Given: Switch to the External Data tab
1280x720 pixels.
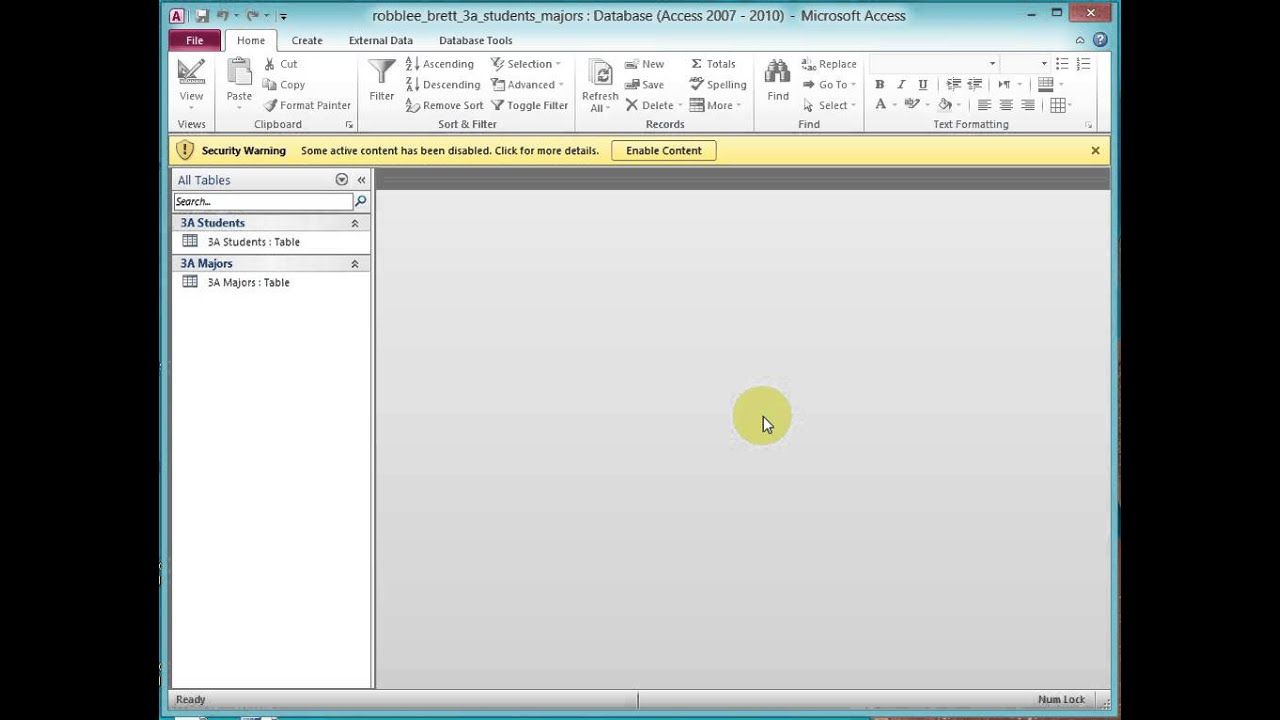Looking at the screenshot, I should click(380, 40).
